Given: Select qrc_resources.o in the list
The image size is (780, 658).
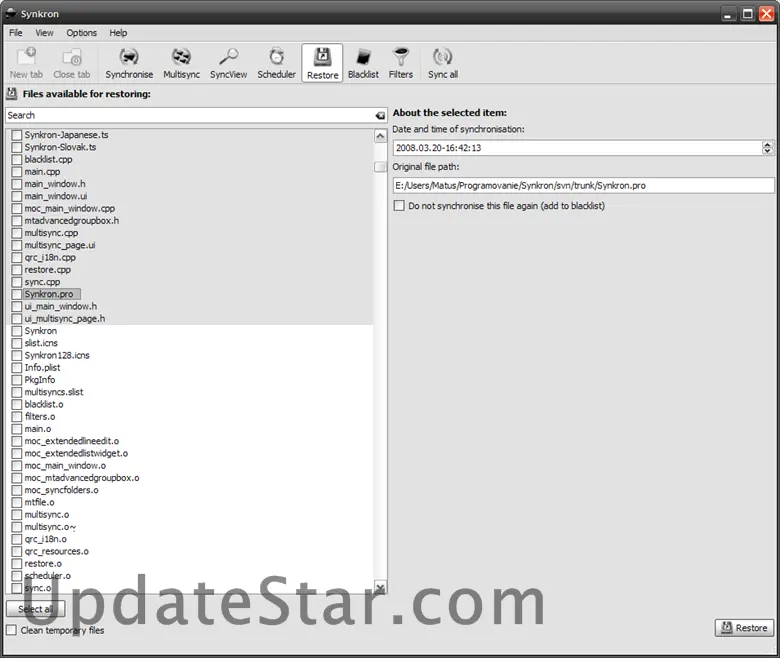Looking at the screenshot, I should 57,552.
